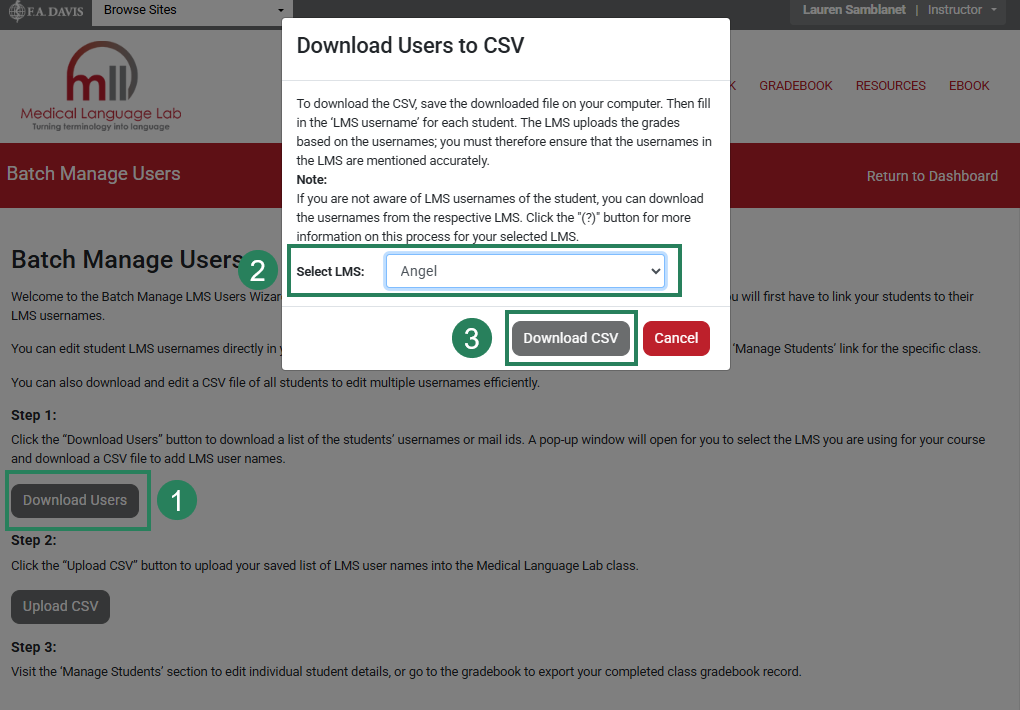Image resolution: width=1020 pixels, height=710 pixels.
Task: Click the Batch Manage Users banner title
Action: pos(93,173)
